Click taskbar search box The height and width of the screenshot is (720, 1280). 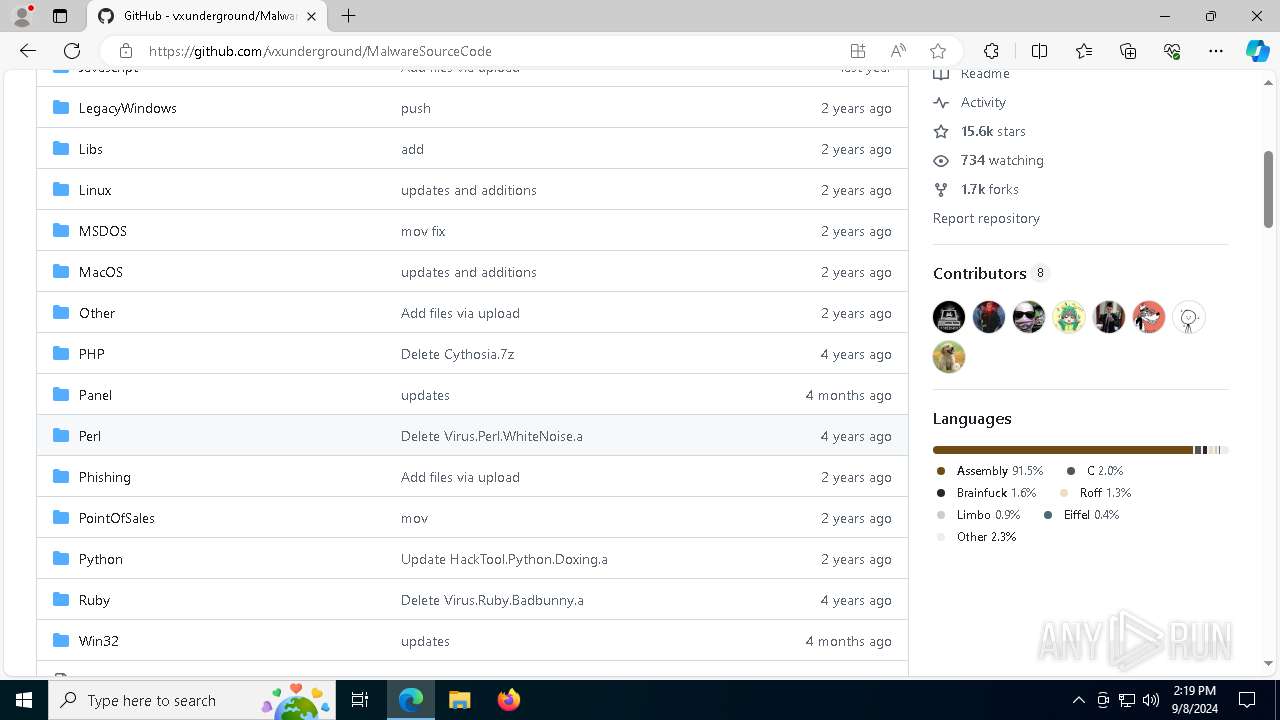(x=193, y=700)
